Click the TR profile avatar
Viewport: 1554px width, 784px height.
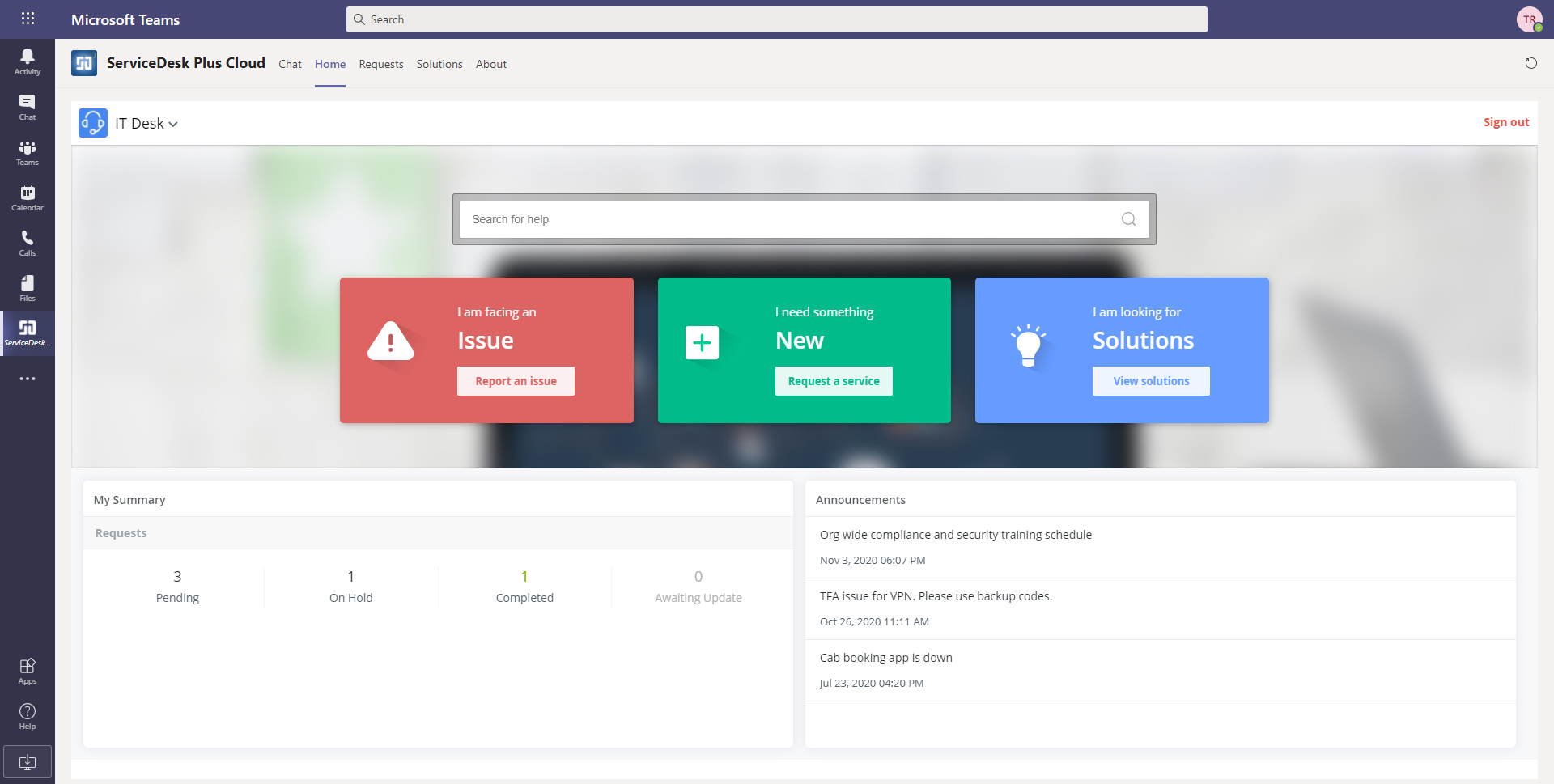pyautogui.click(x=1529, y=19)
